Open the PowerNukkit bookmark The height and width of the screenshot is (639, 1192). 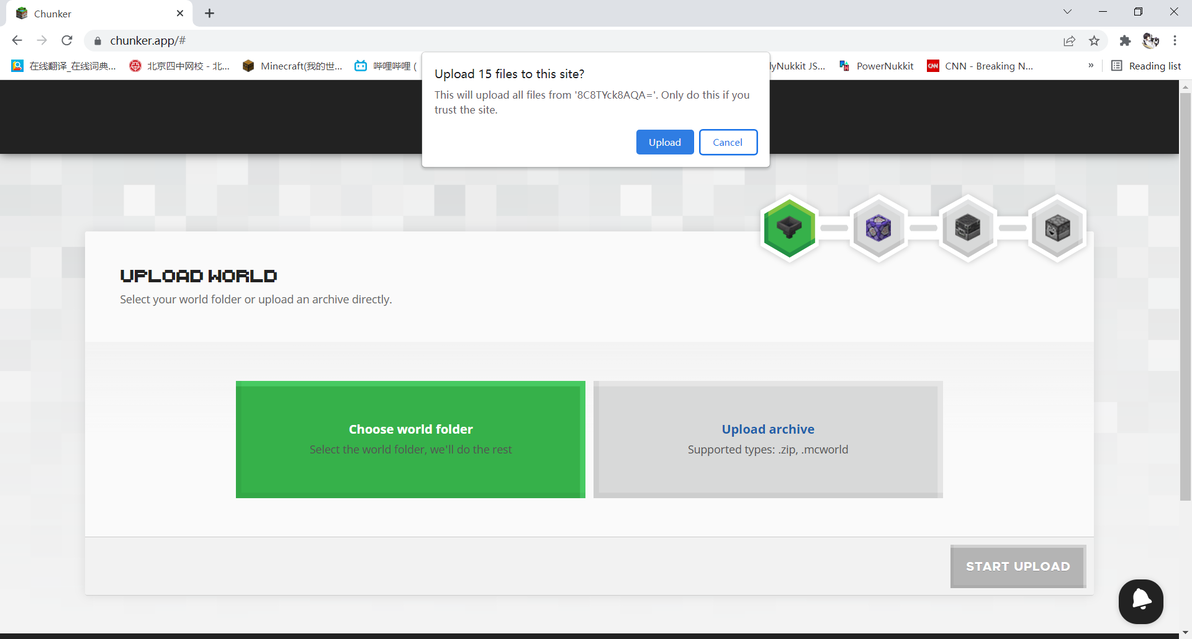pyautogui.click(x=876, y=66)
